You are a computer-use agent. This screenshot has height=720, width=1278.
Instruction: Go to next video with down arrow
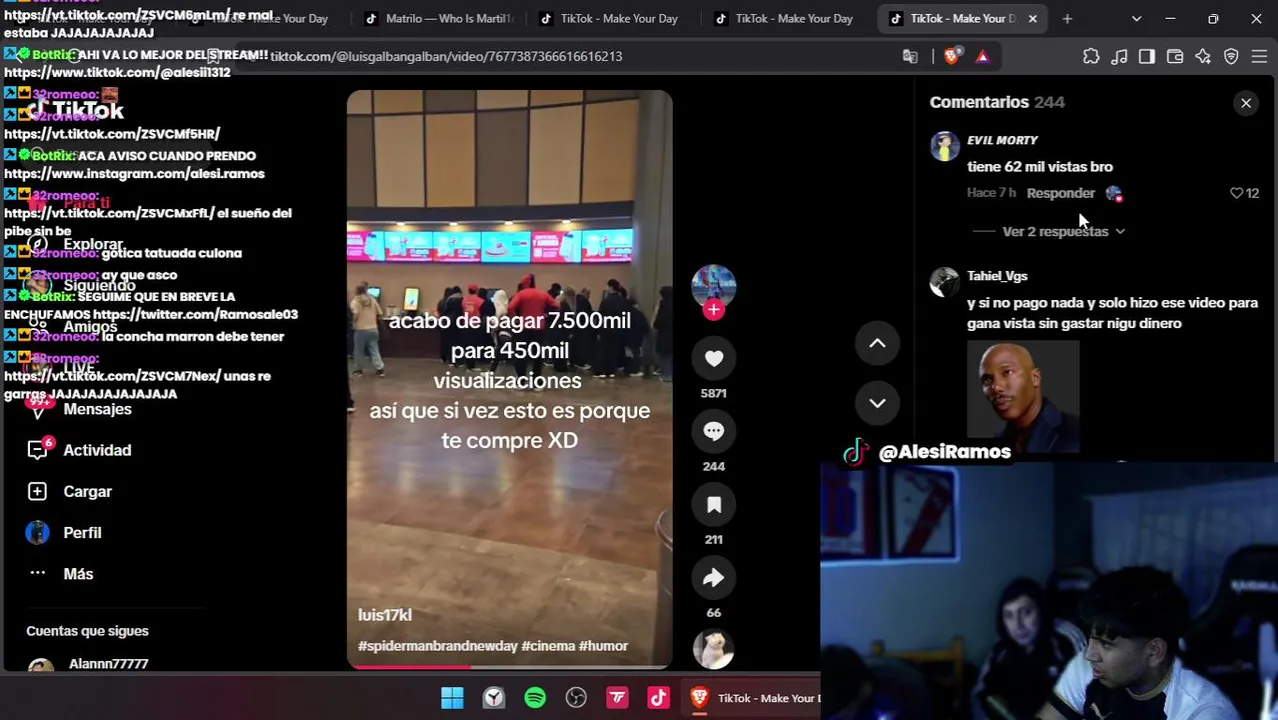tap(877, 402)
